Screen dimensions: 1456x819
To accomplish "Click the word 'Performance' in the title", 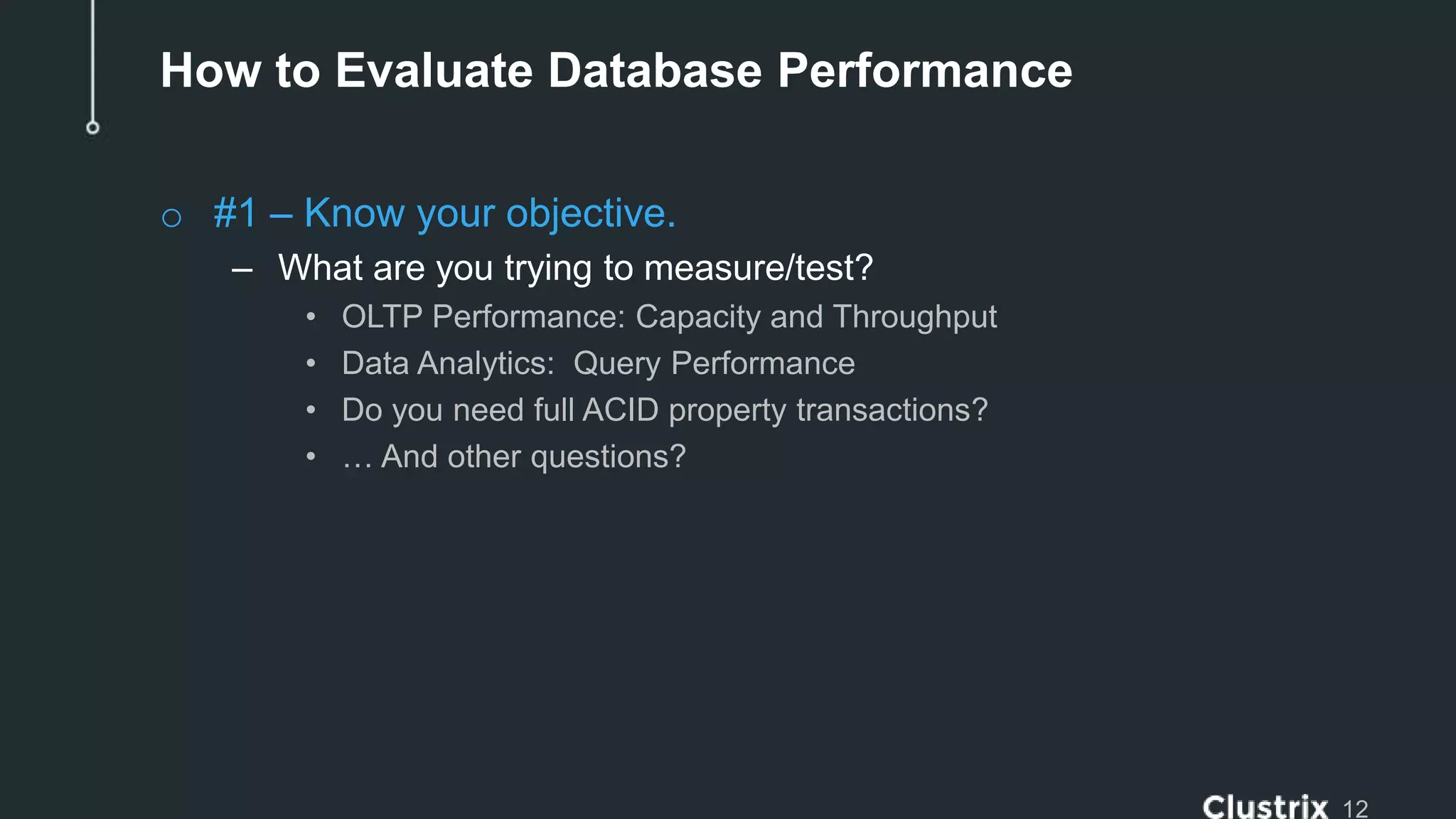I will (924, 70).
